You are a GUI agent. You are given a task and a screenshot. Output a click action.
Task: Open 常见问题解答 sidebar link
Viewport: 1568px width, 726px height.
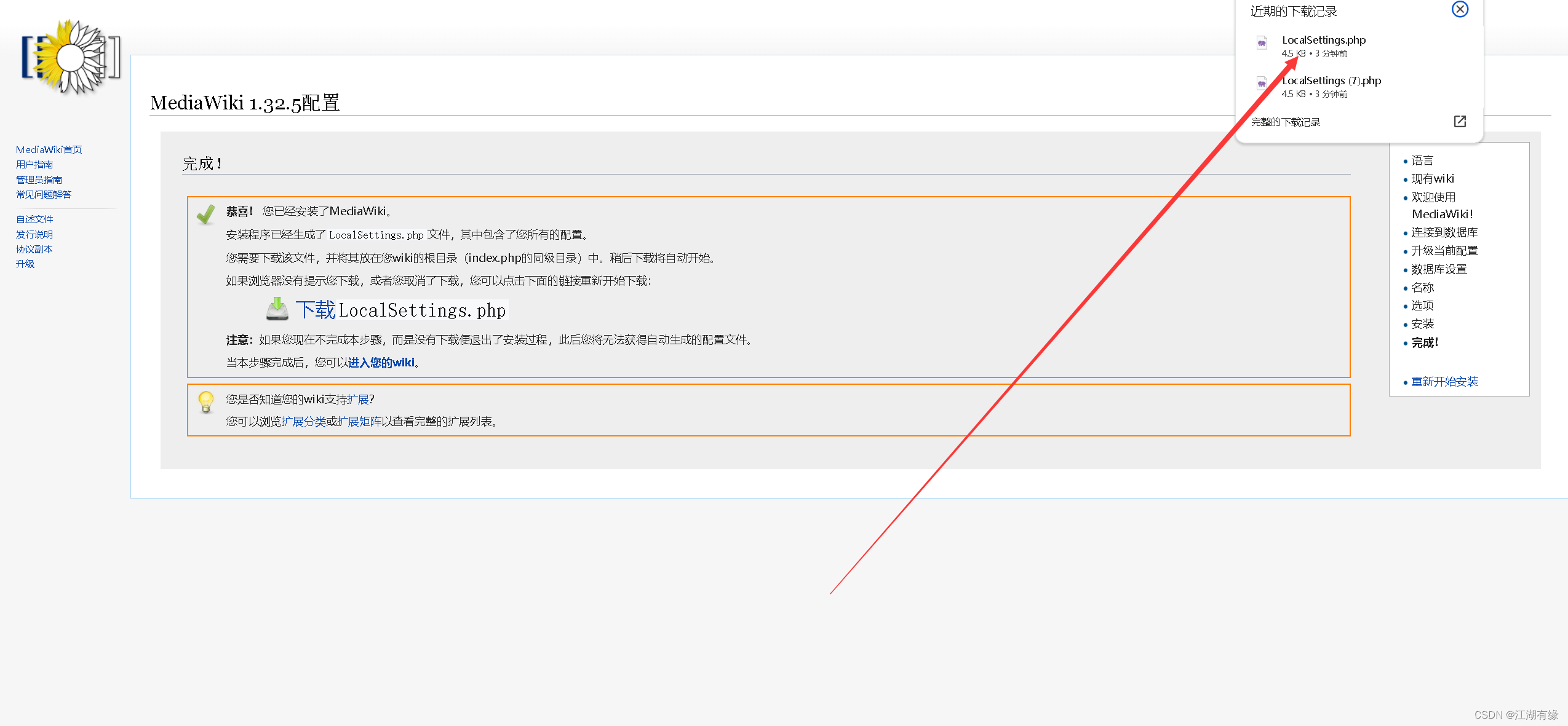(x=44, y=194)
